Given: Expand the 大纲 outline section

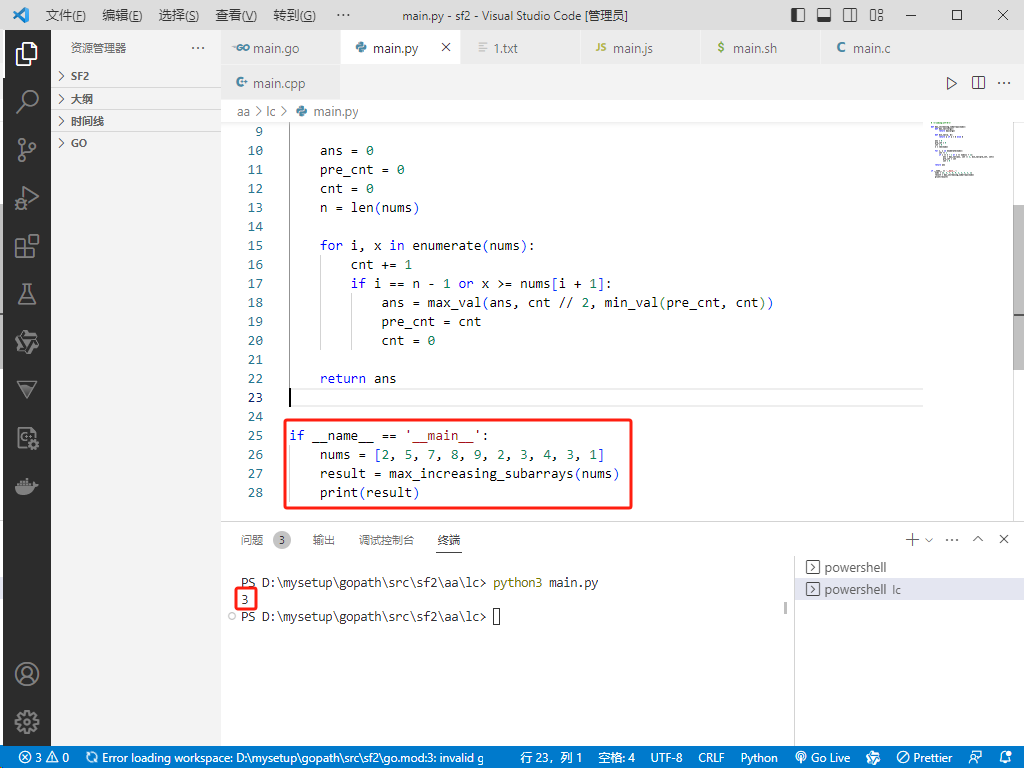Looking at the screenshot, I should coord(136,99).
